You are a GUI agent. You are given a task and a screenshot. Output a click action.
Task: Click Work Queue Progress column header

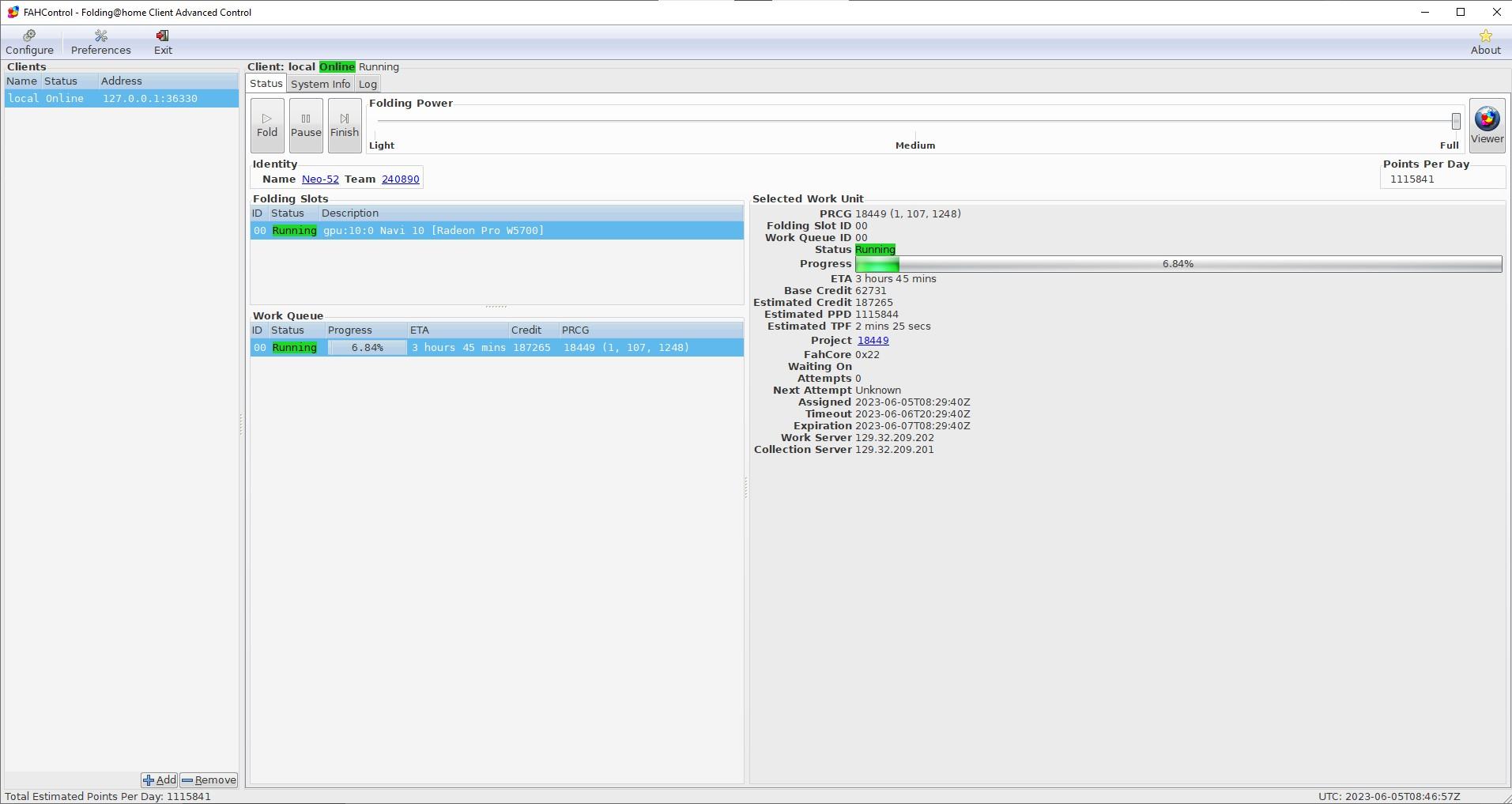point(367,330)
